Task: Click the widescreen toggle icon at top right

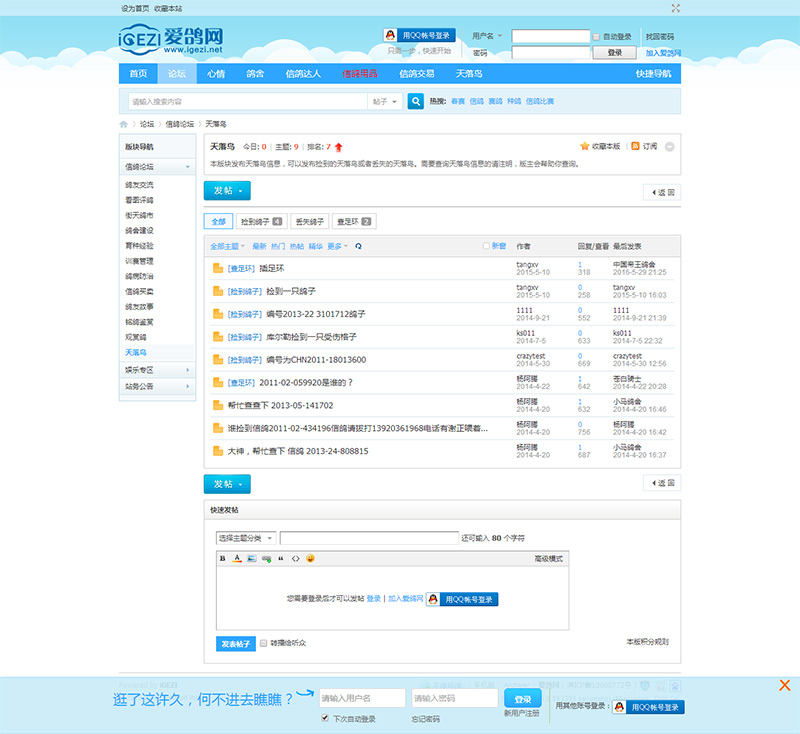Action: (x=676, y=8)
